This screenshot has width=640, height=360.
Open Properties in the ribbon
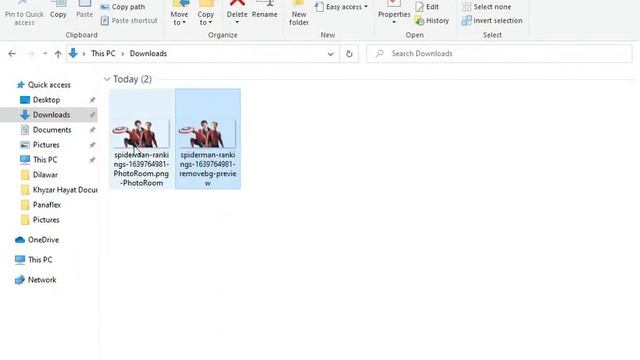point(394,12)
